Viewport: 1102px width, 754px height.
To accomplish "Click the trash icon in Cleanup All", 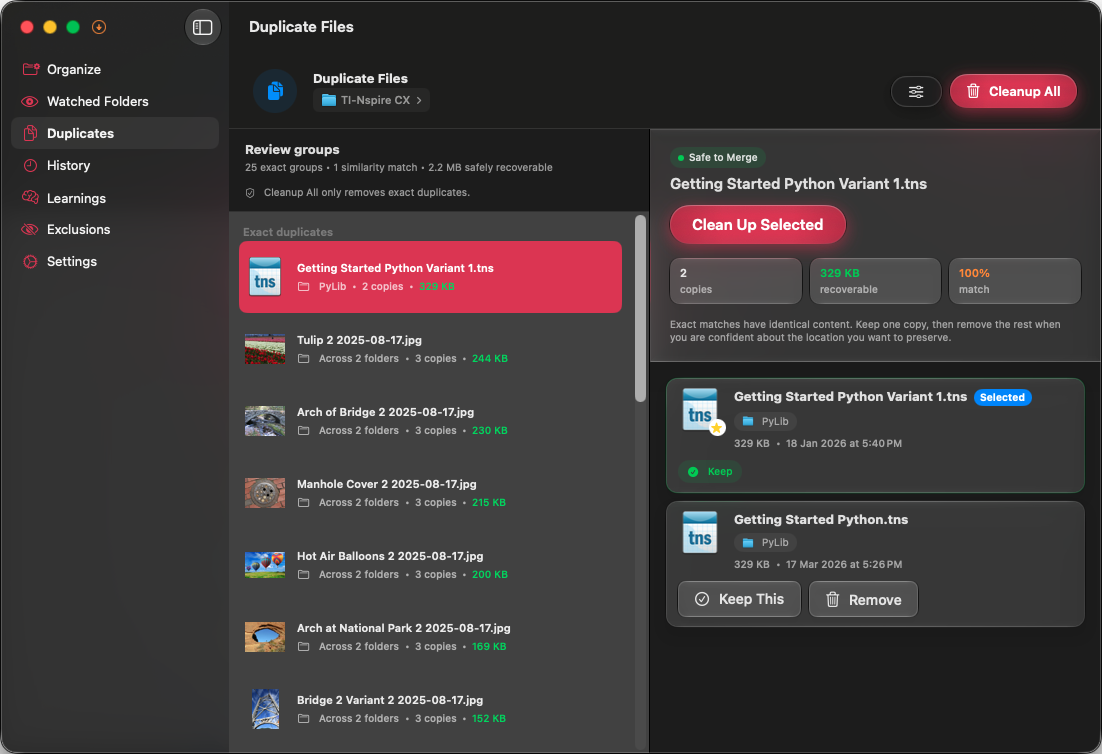I will [973, 91].
